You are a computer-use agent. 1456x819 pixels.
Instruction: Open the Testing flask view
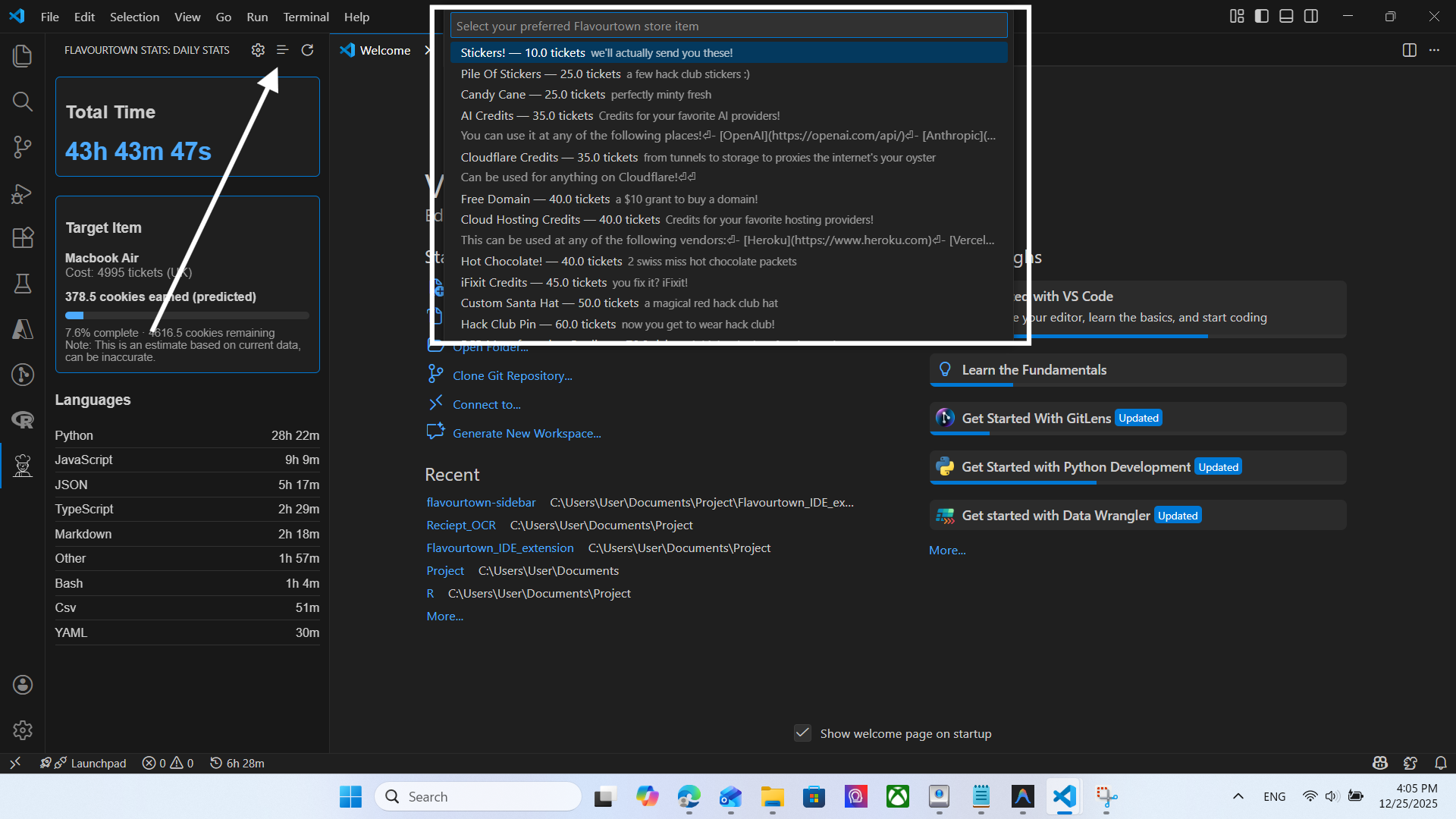23,284
